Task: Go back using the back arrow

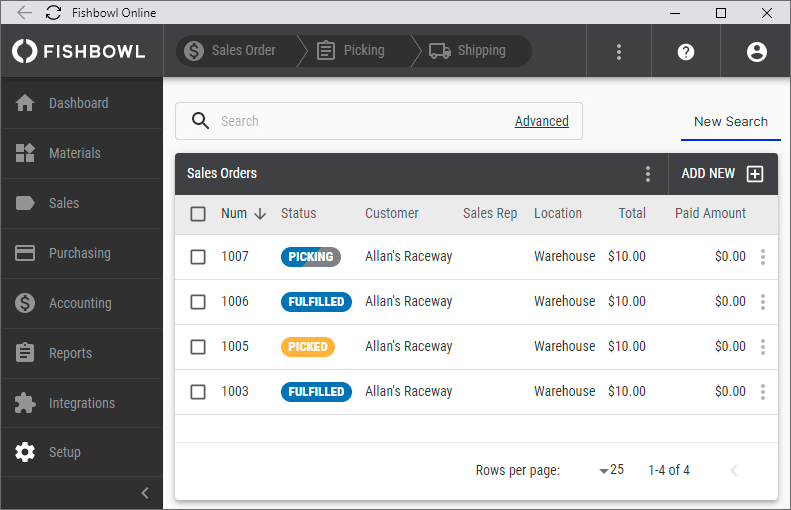Action: 24,13
